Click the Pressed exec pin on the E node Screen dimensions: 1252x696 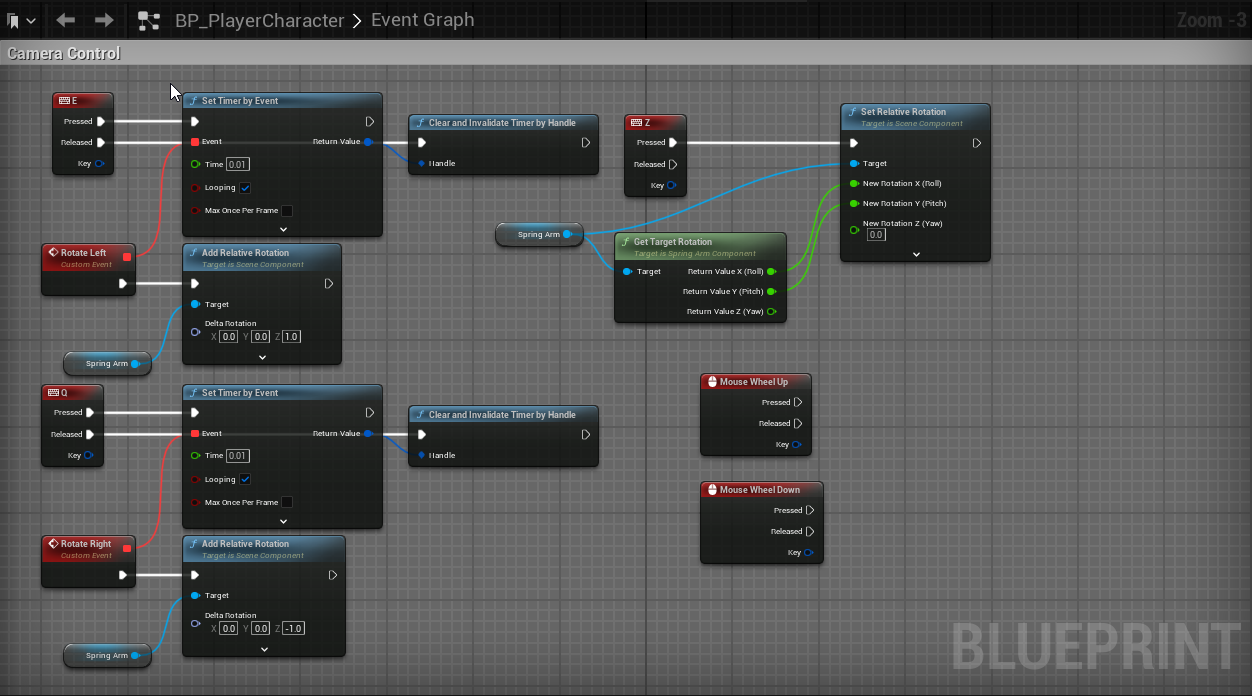tap(101, 122)
